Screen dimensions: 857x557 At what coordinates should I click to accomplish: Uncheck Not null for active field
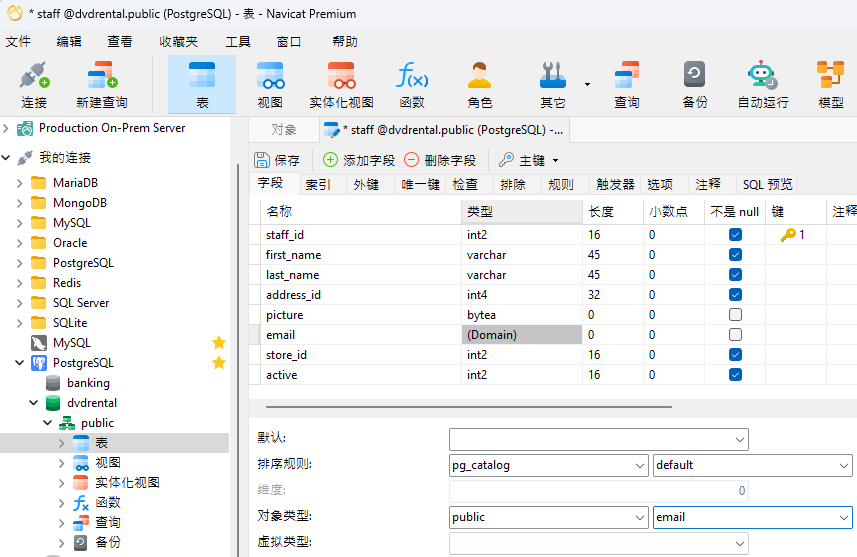coord(735,375)
